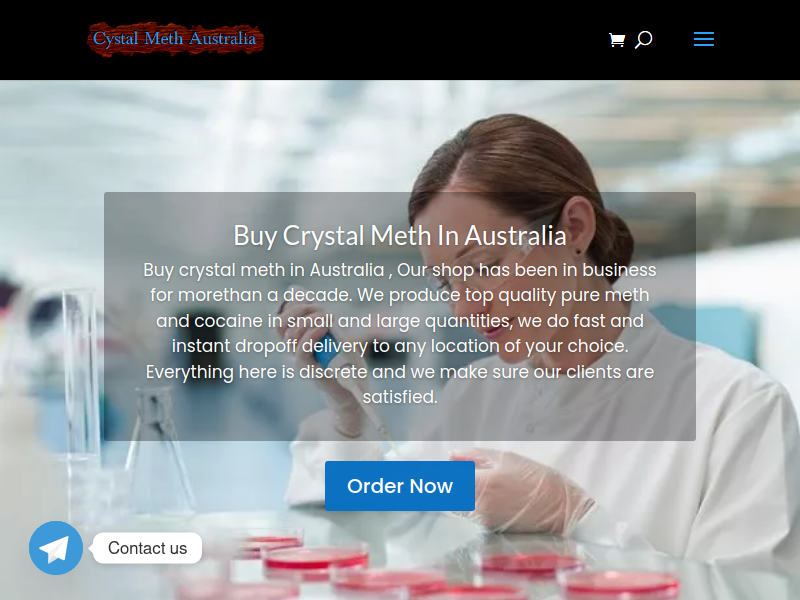This screenshot has width=800, height=600.
Task: Click the paragraph starting 'Buy crystal meth in Australia'
Action: (400, 333)
